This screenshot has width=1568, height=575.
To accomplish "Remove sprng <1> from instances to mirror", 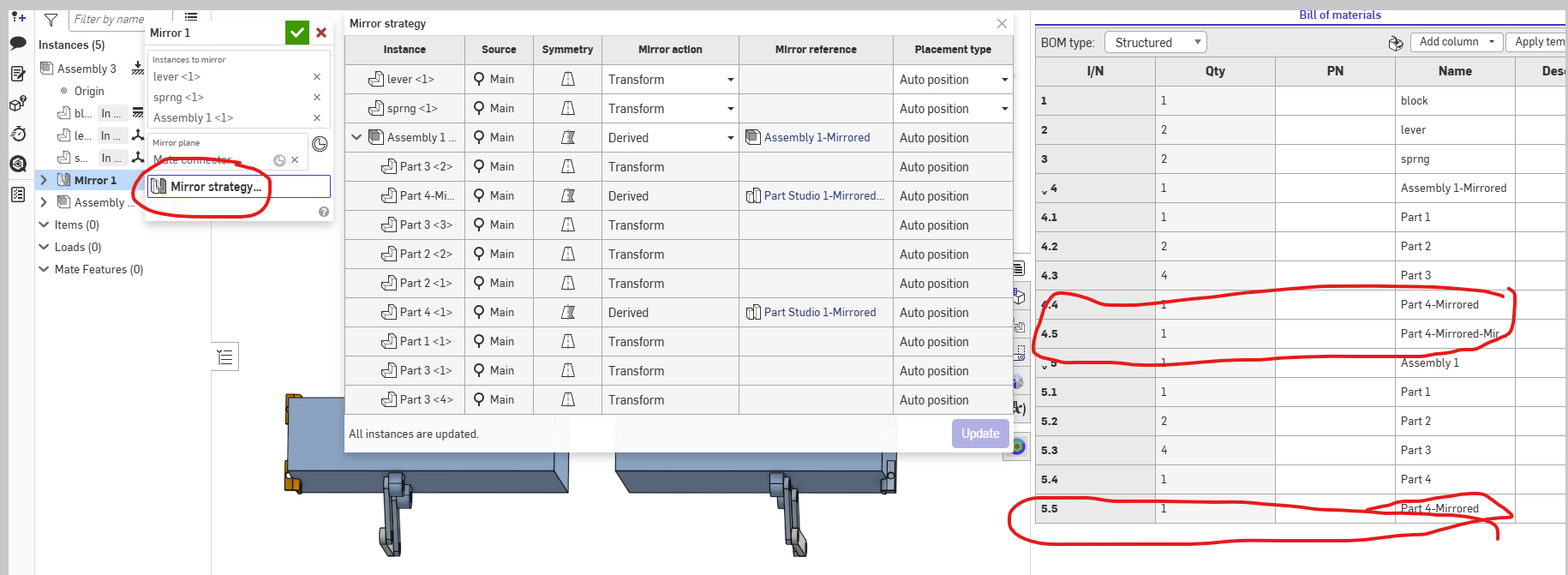I will [x=317, y=98].
